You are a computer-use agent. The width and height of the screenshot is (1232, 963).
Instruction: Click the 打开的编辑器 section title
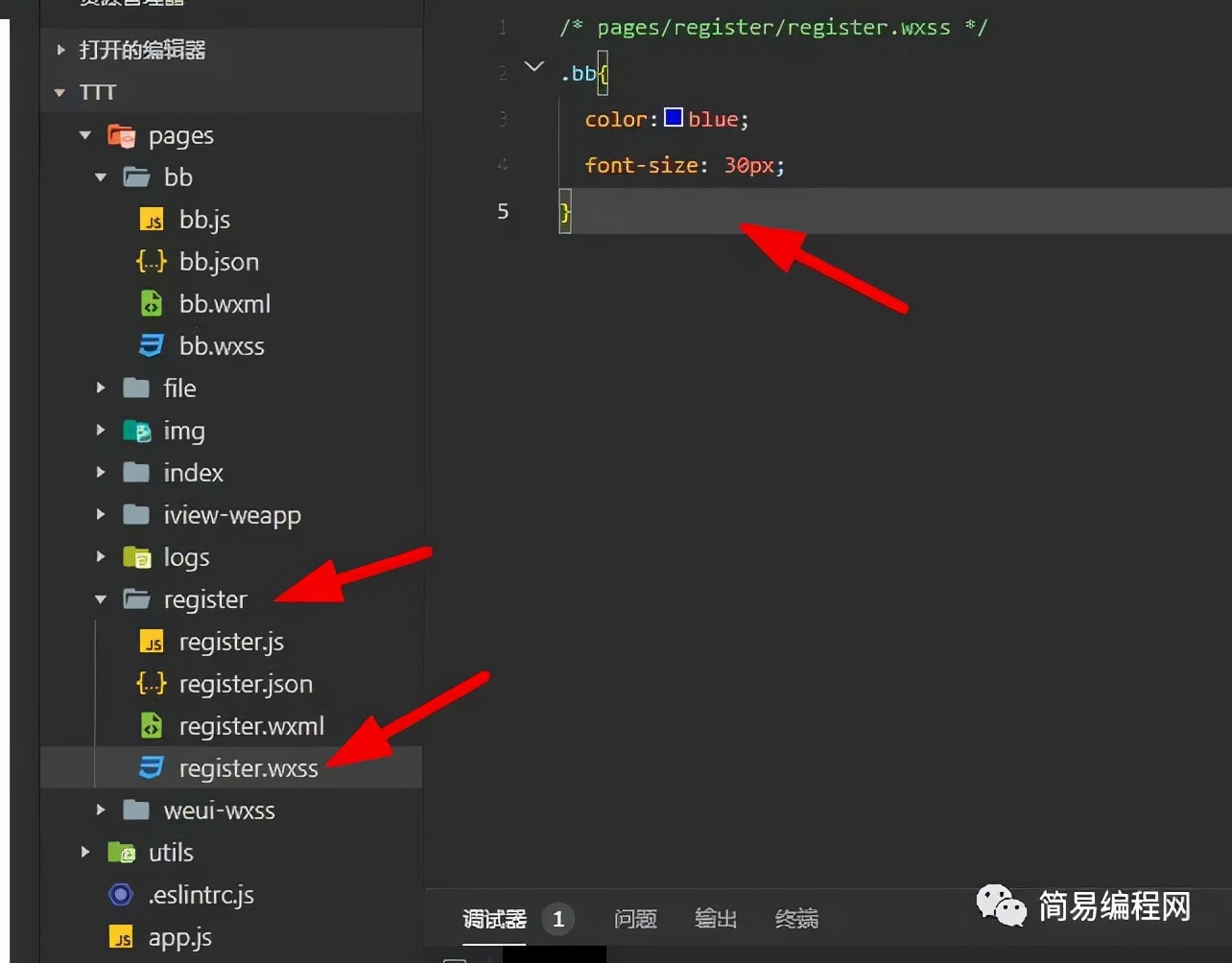(142, 50)
